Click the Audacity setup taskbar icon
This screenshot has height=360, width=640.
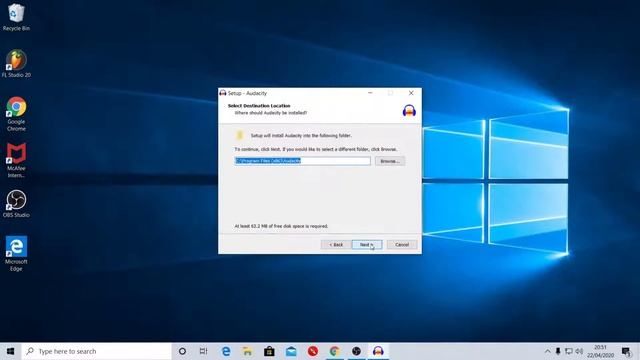[x=378, y=351]
